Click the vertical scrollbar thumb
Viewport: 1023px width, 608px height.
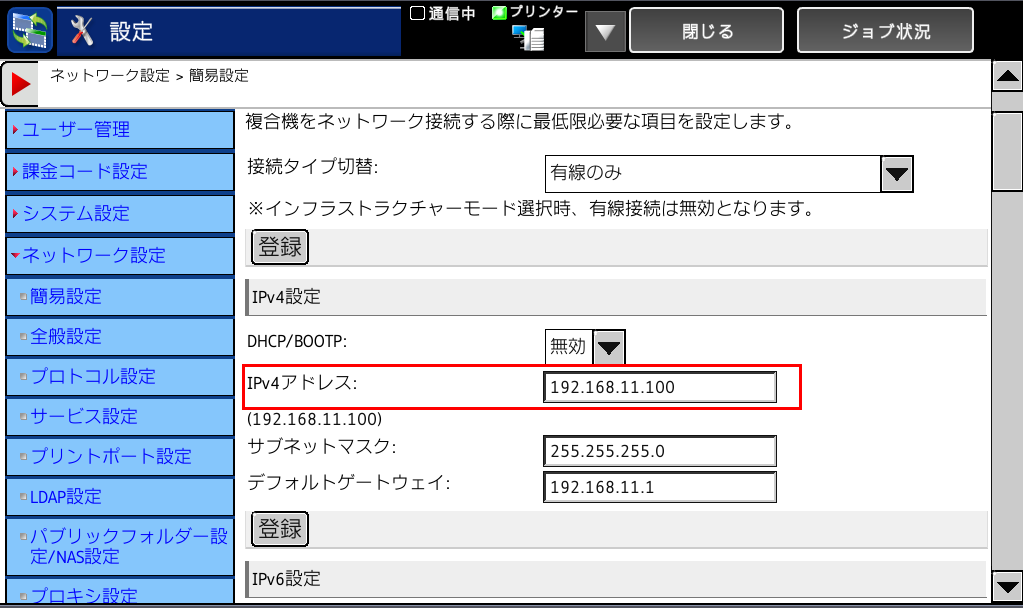coord(1006,150)
